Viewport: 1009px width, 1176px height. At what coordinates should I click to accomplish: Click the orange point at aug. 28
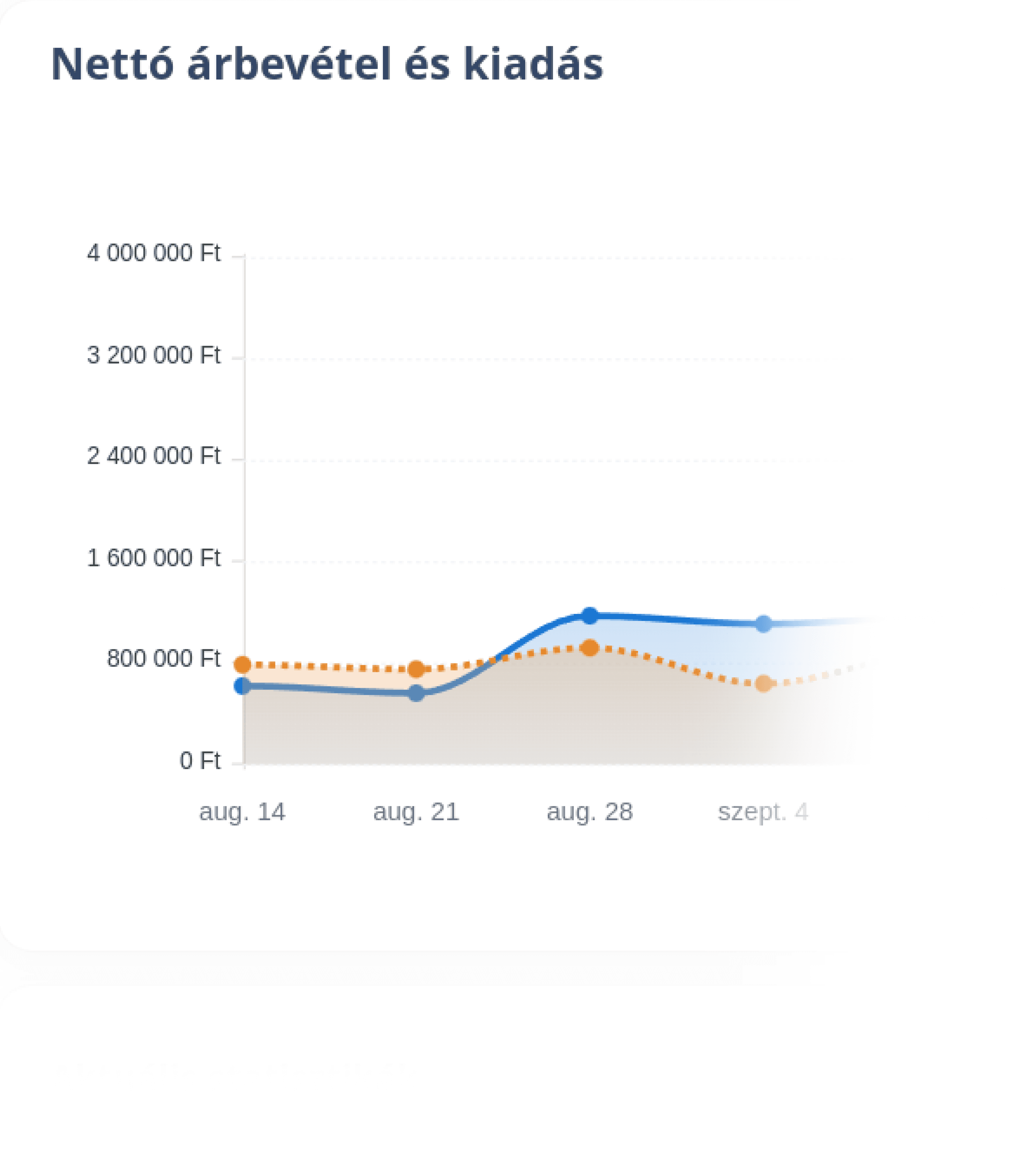pyautogui.click(x=590, y=648)
